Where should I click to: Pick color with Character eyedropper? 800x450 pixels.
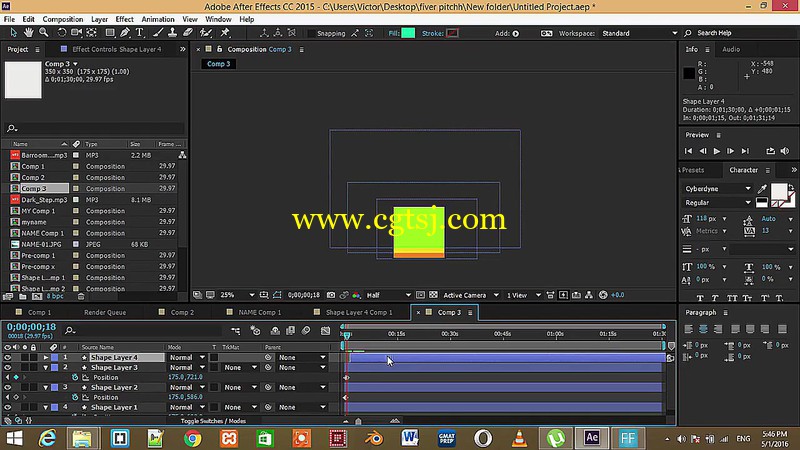coord(762,189)
